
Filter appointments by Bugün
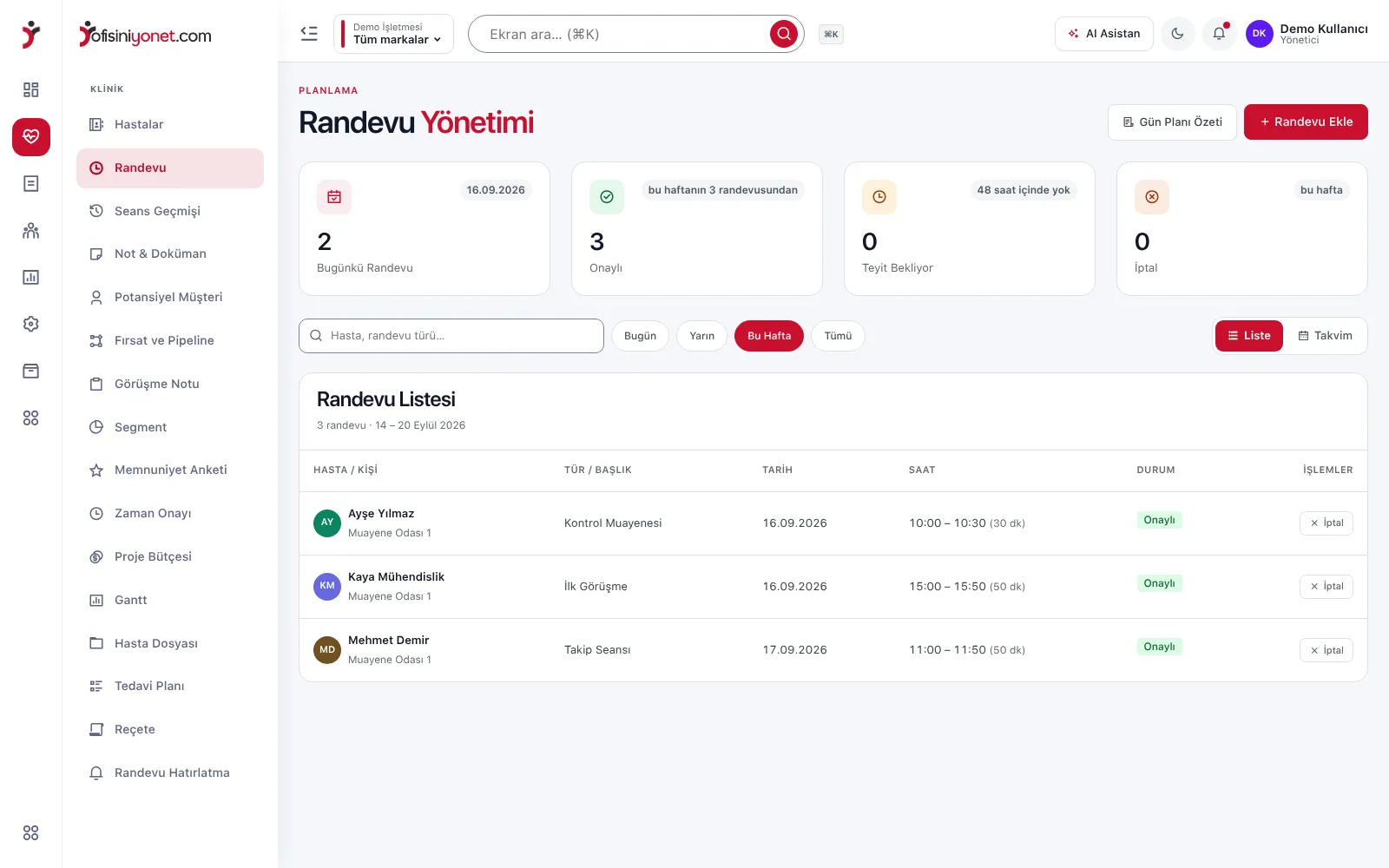641,336
